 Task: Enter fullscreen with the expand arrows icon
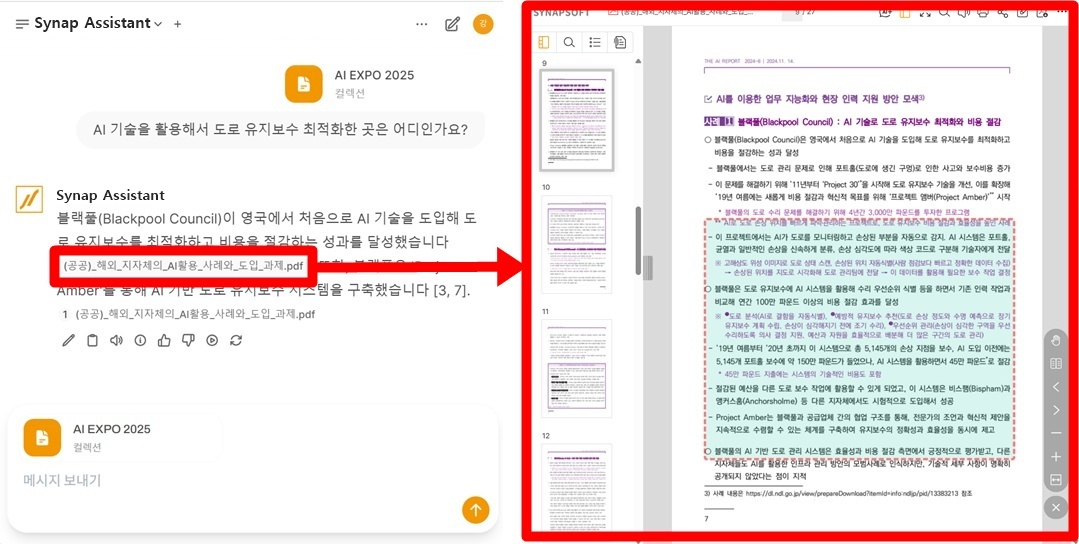926,12
